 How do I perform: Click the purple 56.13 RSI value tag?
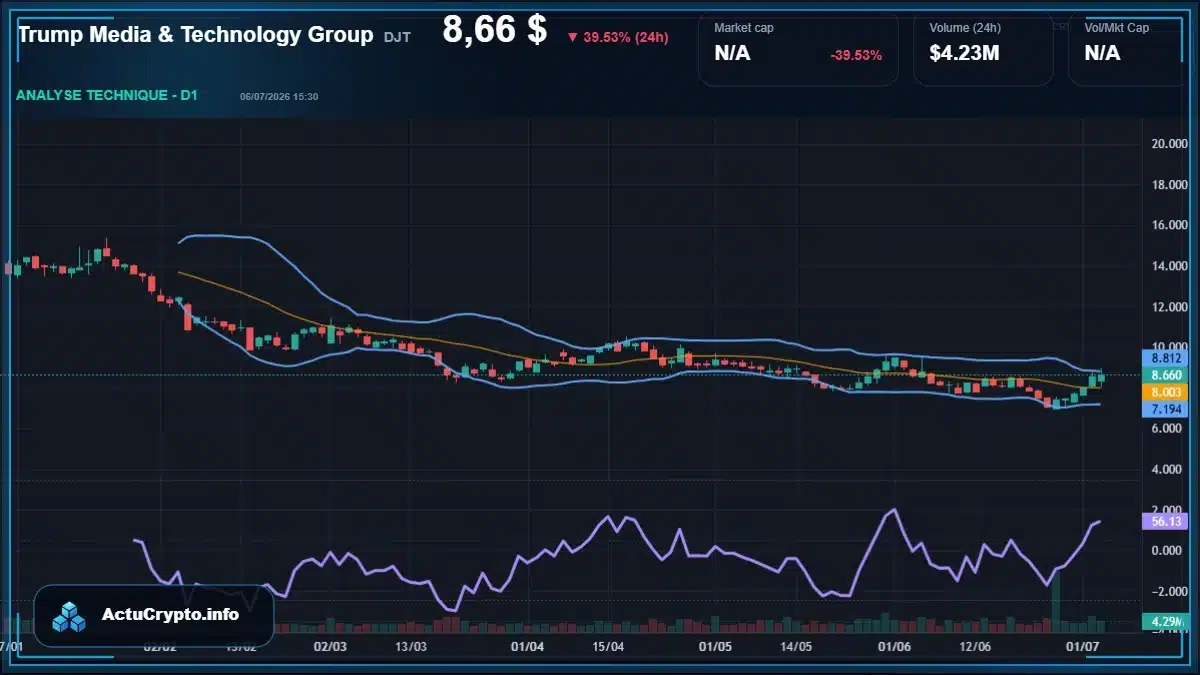point(1165,521)
